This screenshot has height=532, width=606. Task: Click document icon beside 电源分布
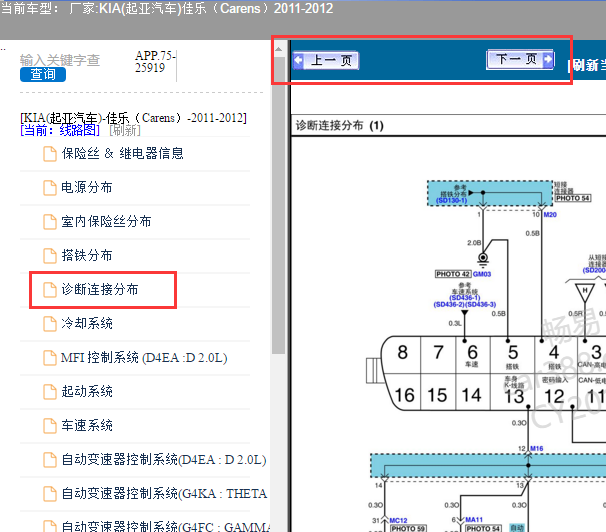[49, 188]
